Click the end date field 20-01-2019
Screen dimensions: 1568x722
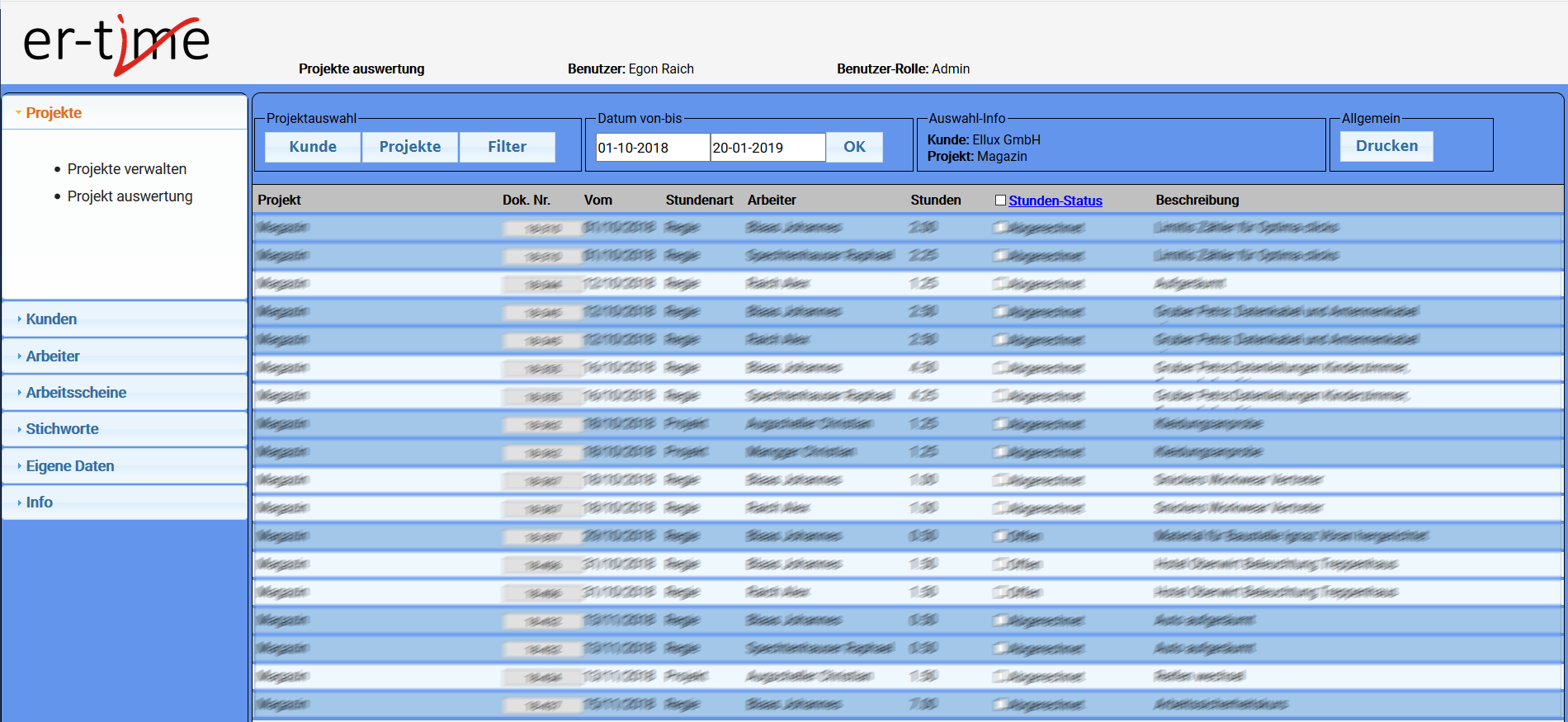(x=767, y=148)
